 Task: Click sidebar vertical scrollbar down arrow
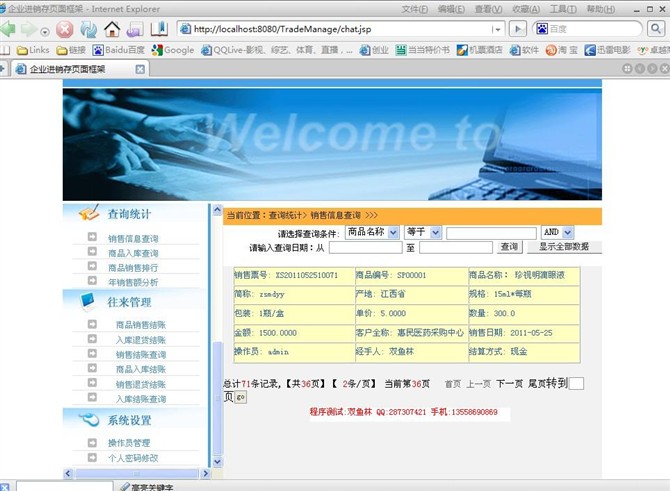pyautogui.click(x=217, y=462)
